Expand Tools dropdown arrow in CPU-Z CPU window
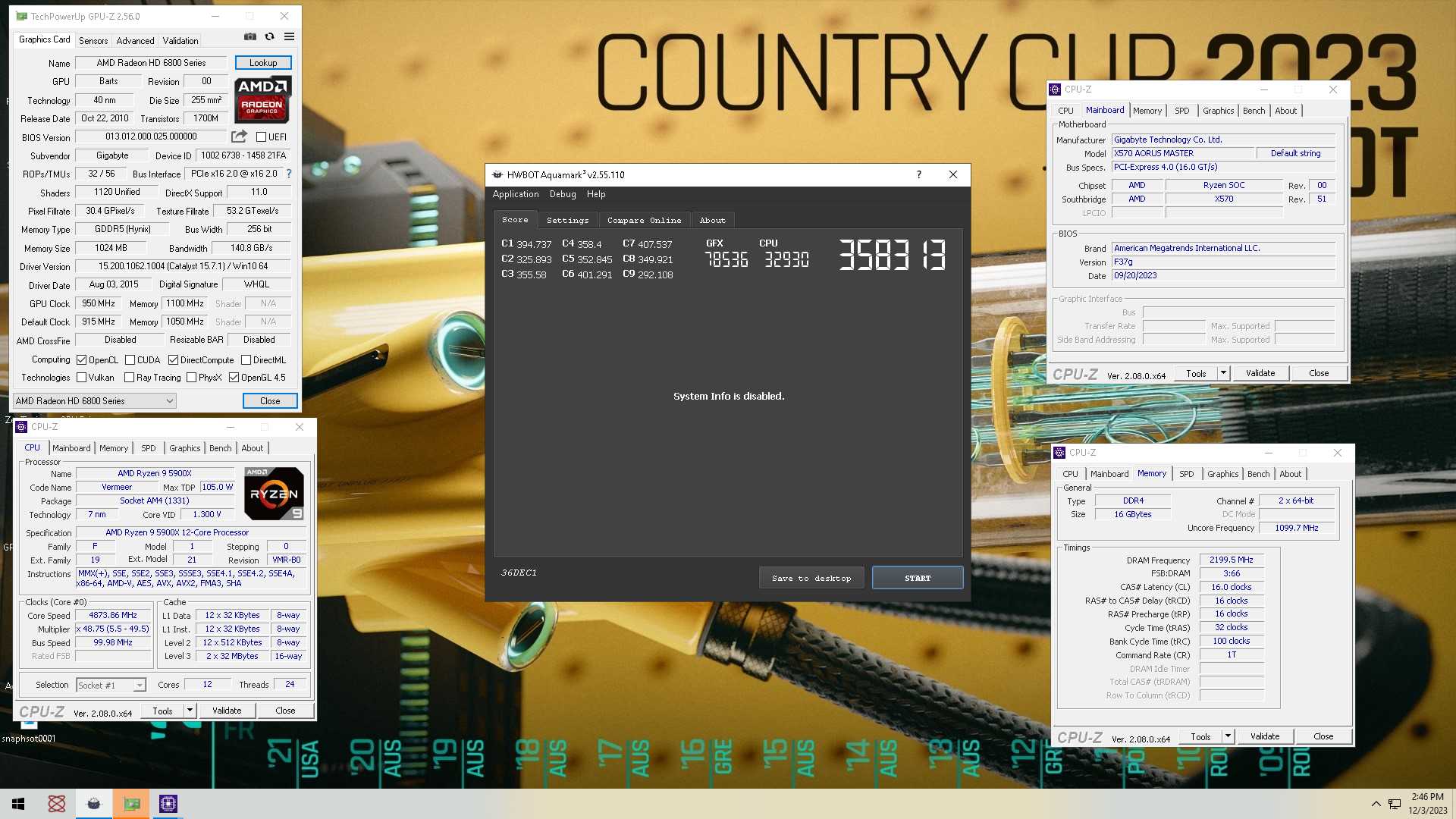 (190, 711)
